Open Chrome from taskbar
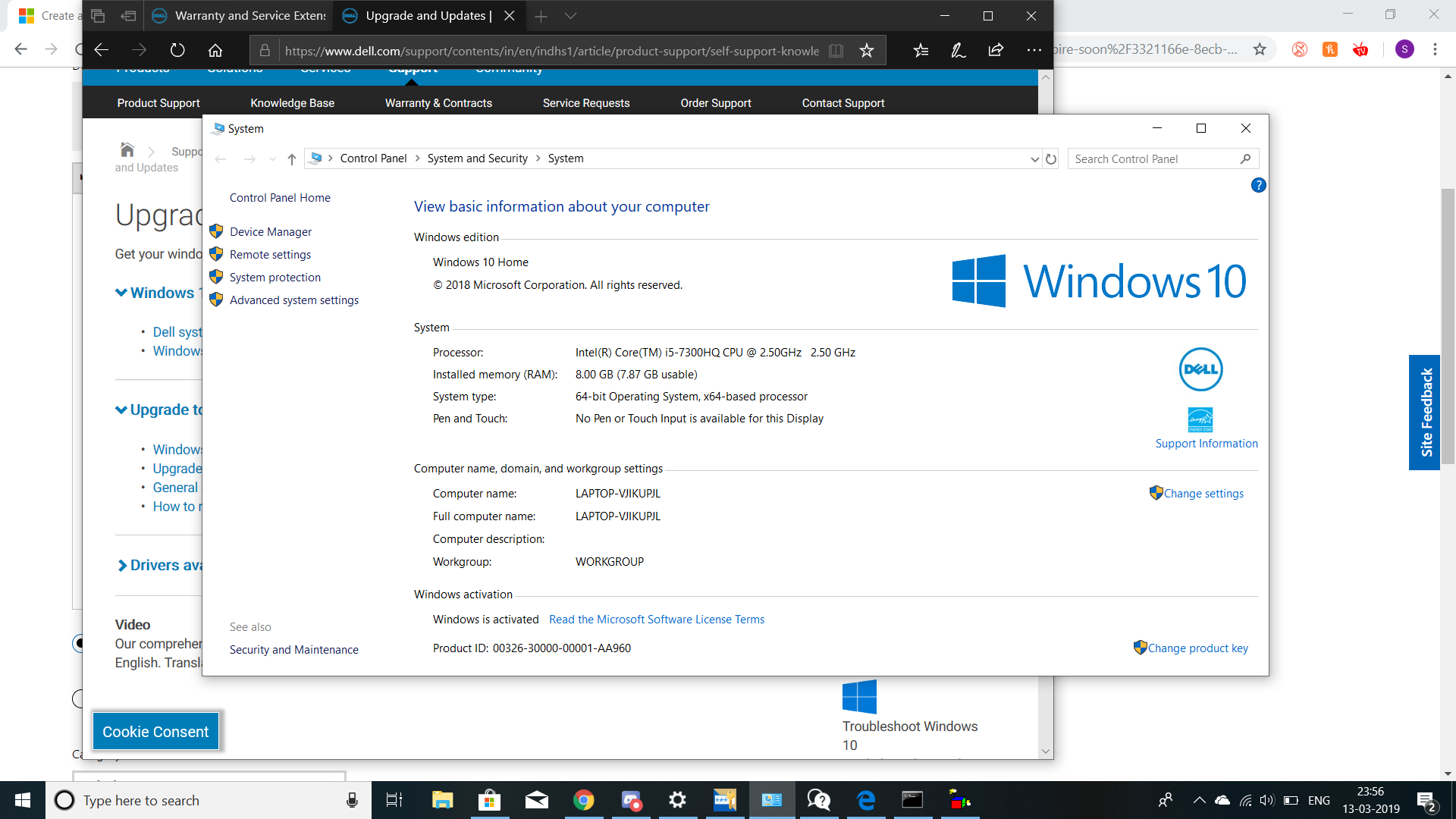Screen dimensions: 1456x819 (583, 800)
